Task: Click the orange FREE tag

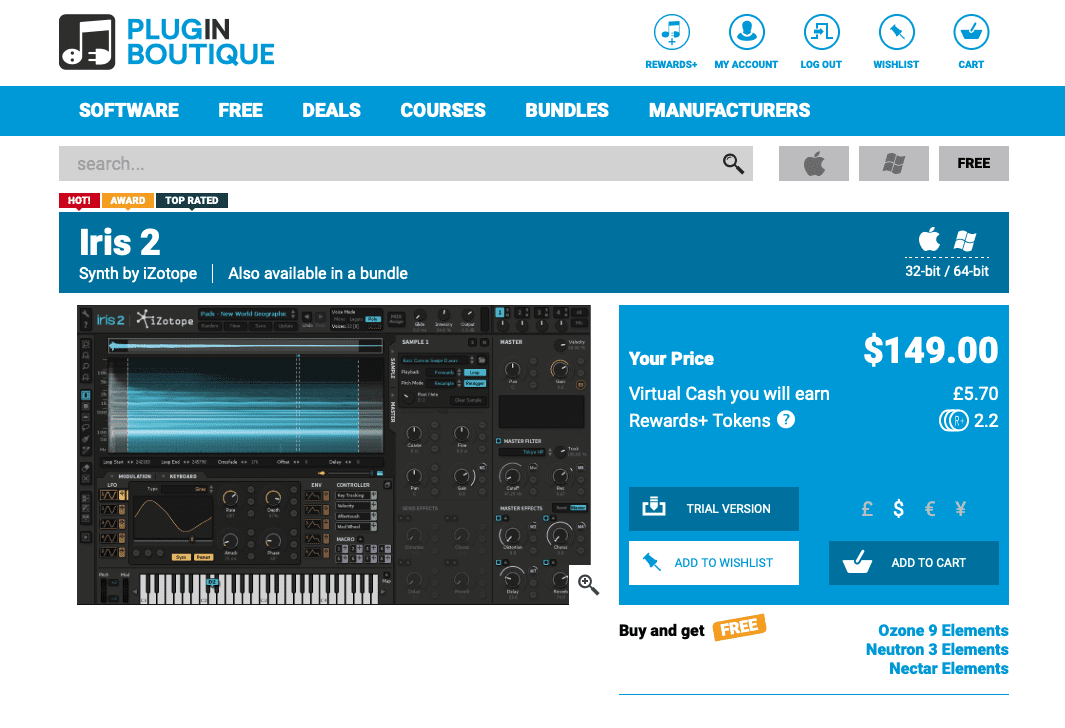Action: pos(740,627)
